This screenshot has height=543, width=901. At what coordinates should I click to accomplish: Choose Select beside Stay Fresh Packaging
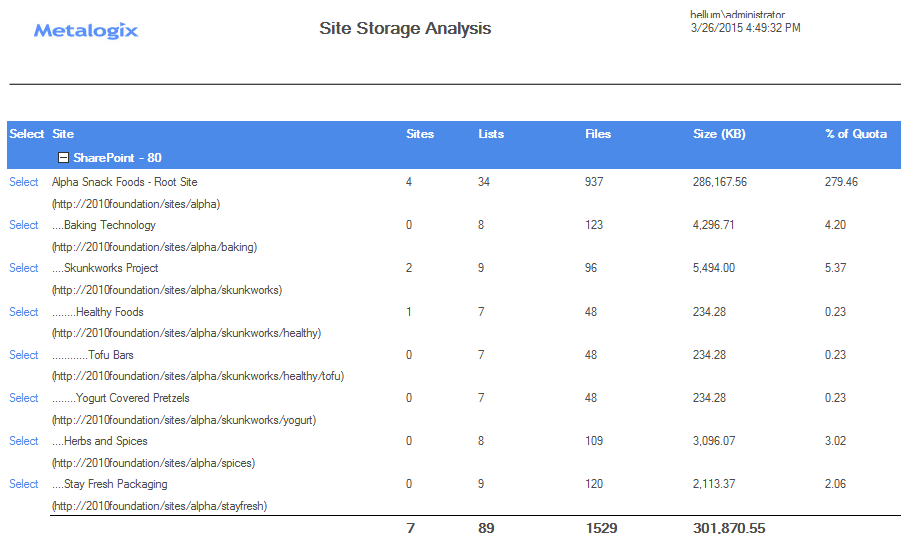(24, 484)
